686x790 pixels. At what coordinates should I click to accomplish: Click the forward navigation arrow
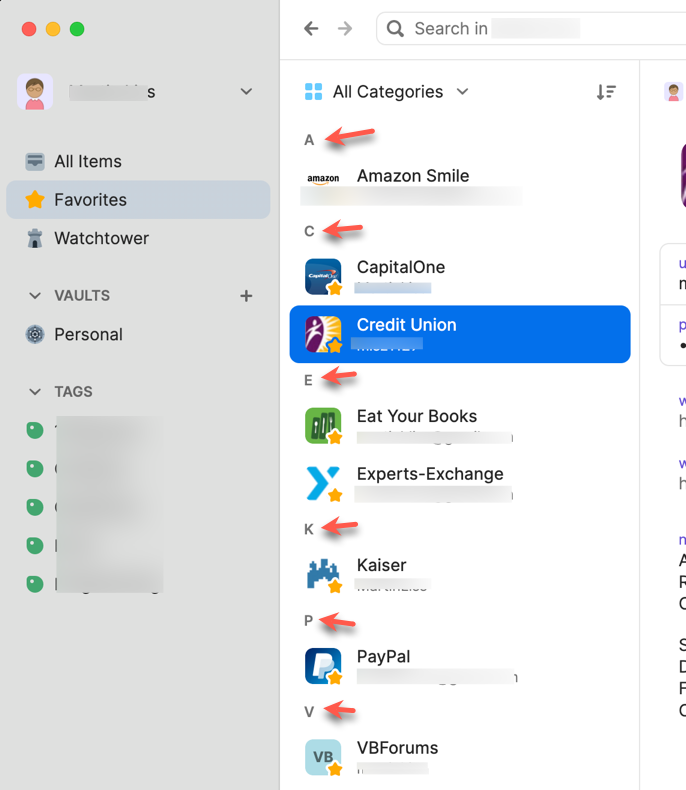tap(345, 29)
